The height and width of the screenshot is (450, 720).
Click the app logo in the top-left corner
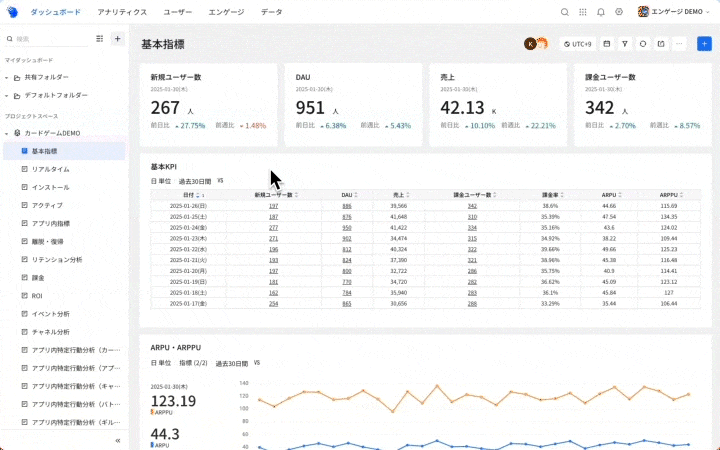pyautogui.click(x=12, y=12)
